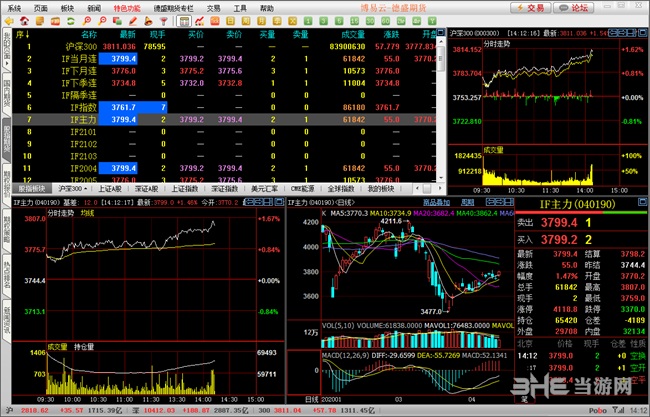Open the 页面 menu
The width and height of the screenshot is (650, 417).
(x=41, y=8)
